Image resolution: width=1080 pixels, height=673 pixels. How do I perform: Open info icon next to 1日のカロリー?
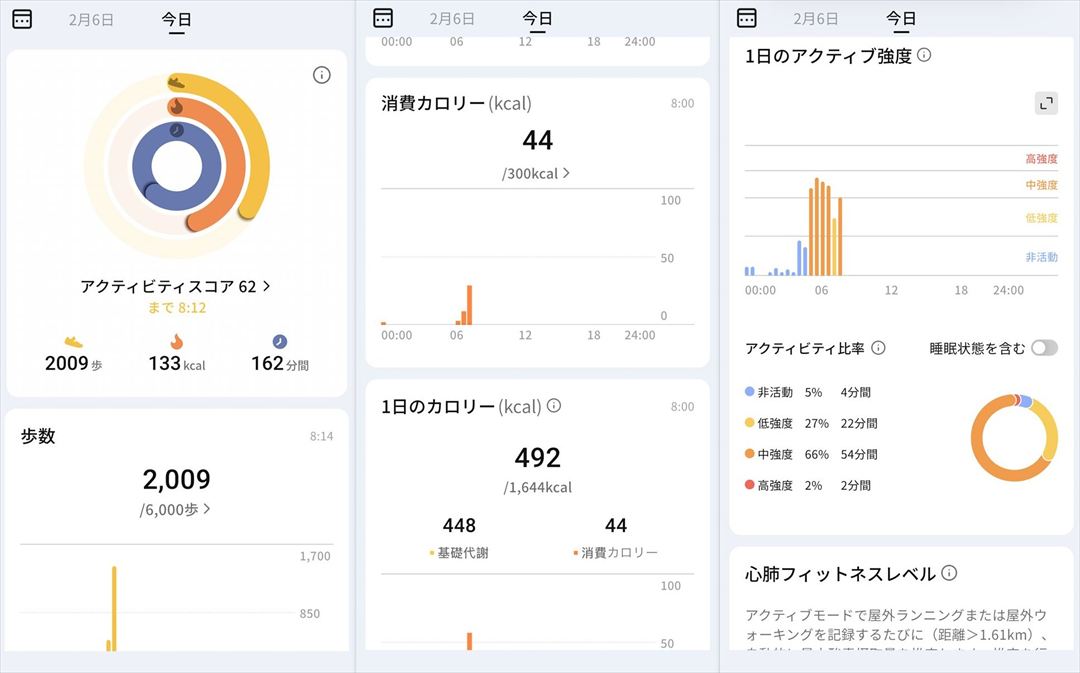coord(554,406)
